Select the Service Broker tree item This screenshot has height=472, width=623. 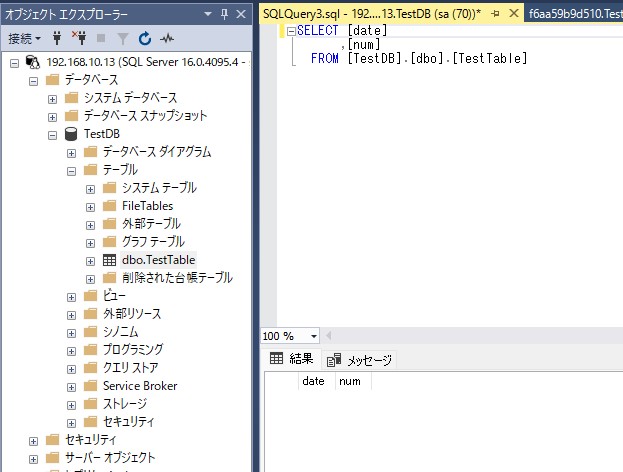click(x=140, y=386)
